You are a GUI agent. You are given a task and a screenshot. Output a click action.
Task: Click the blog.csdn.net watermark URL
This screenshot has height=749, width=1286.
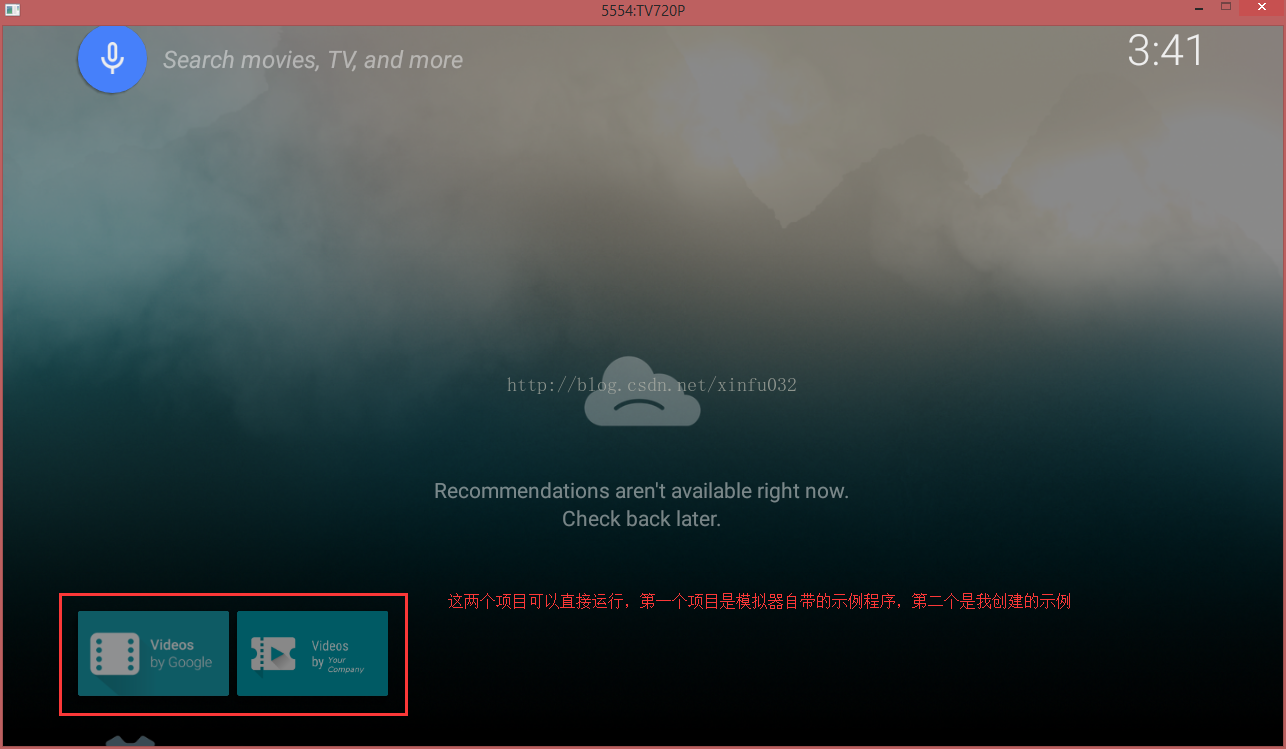click(651, 385)
